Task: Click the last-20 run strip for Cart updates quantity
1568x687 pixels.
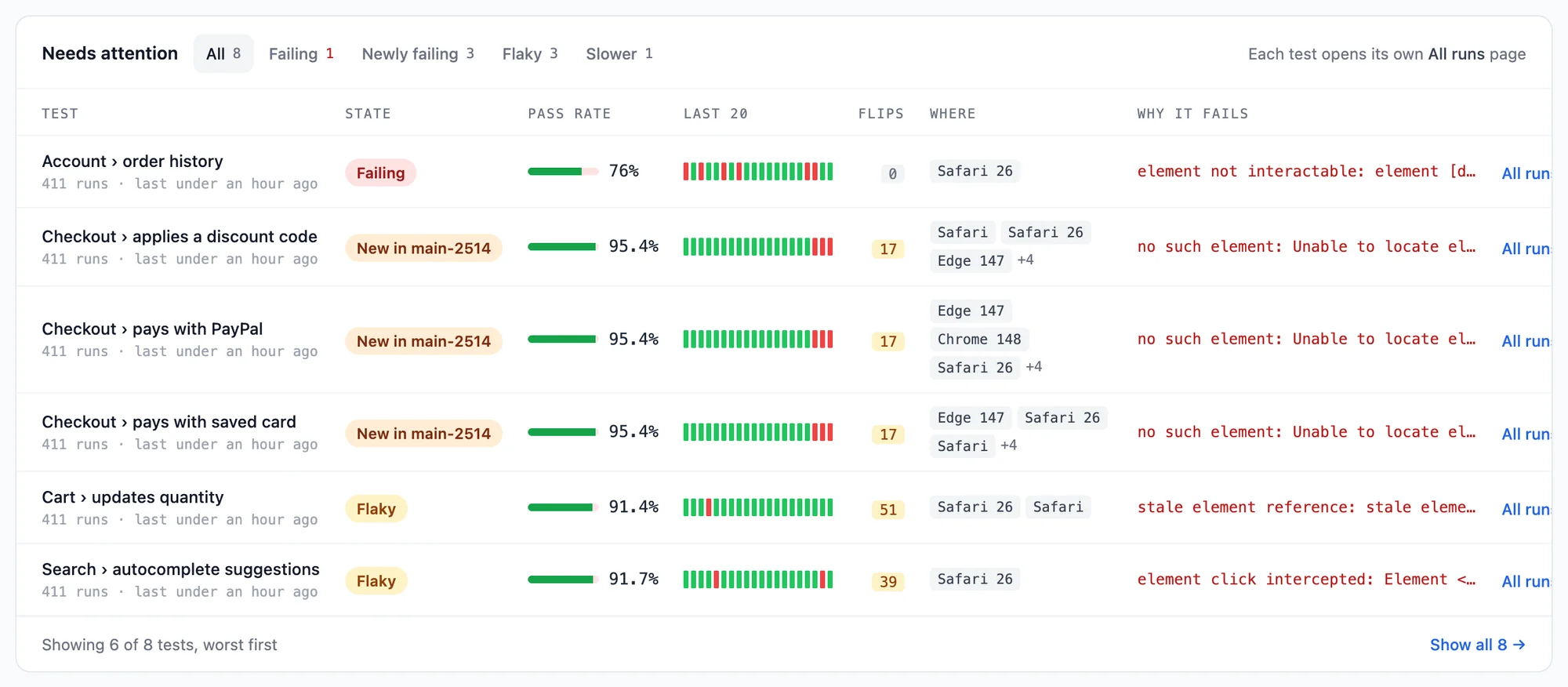Action: click(x=758, y=507)
